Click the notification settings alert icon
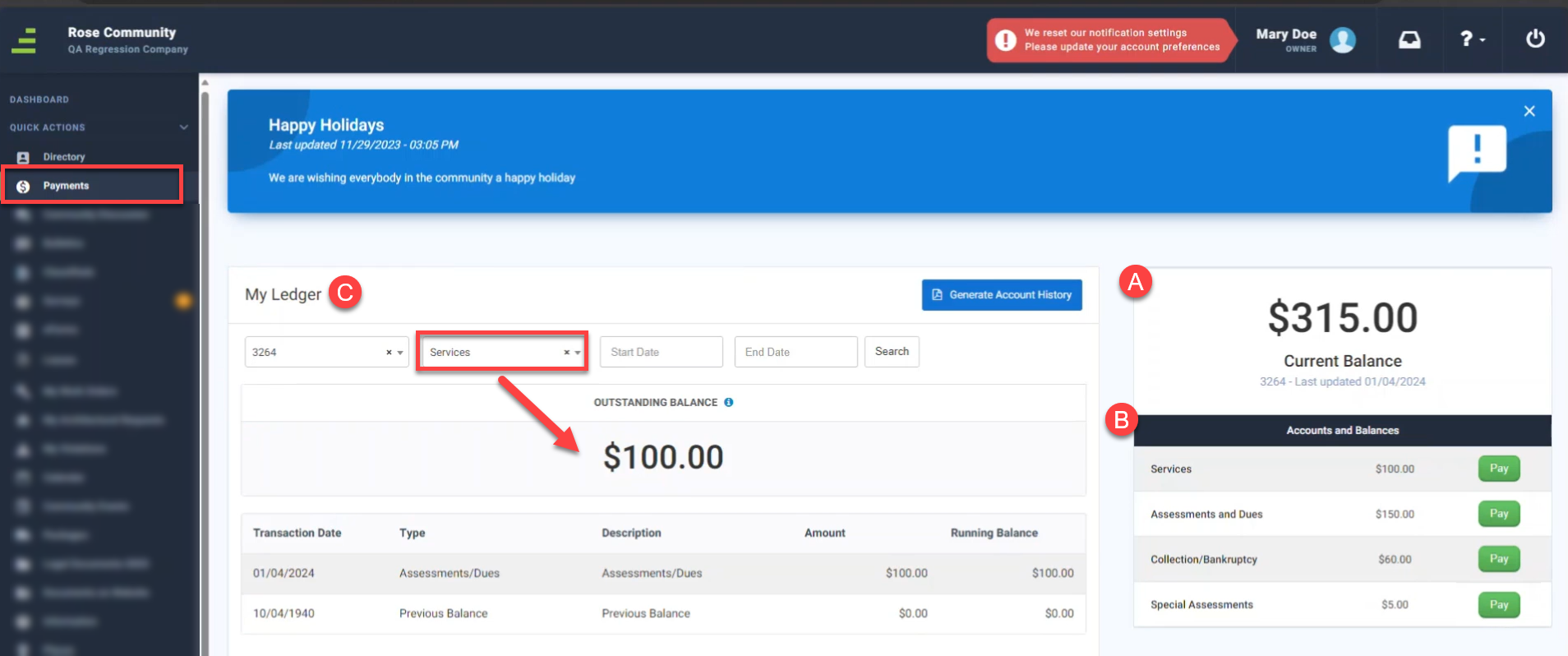Viewport: 1568px width, 656px height. click(1006, 40)
